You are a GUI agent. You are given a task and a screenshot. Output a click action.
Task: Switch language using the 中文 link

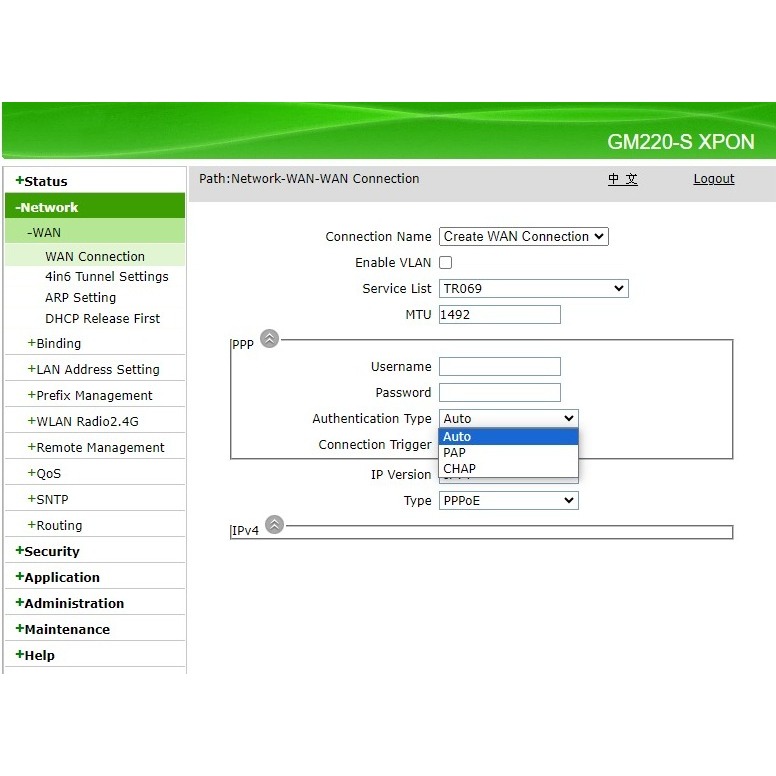[x=622, y=179]
